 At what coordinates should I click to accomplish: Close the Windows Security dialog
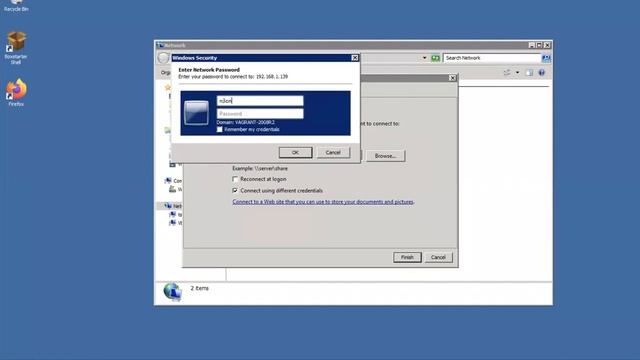click(x=355, y=58)
